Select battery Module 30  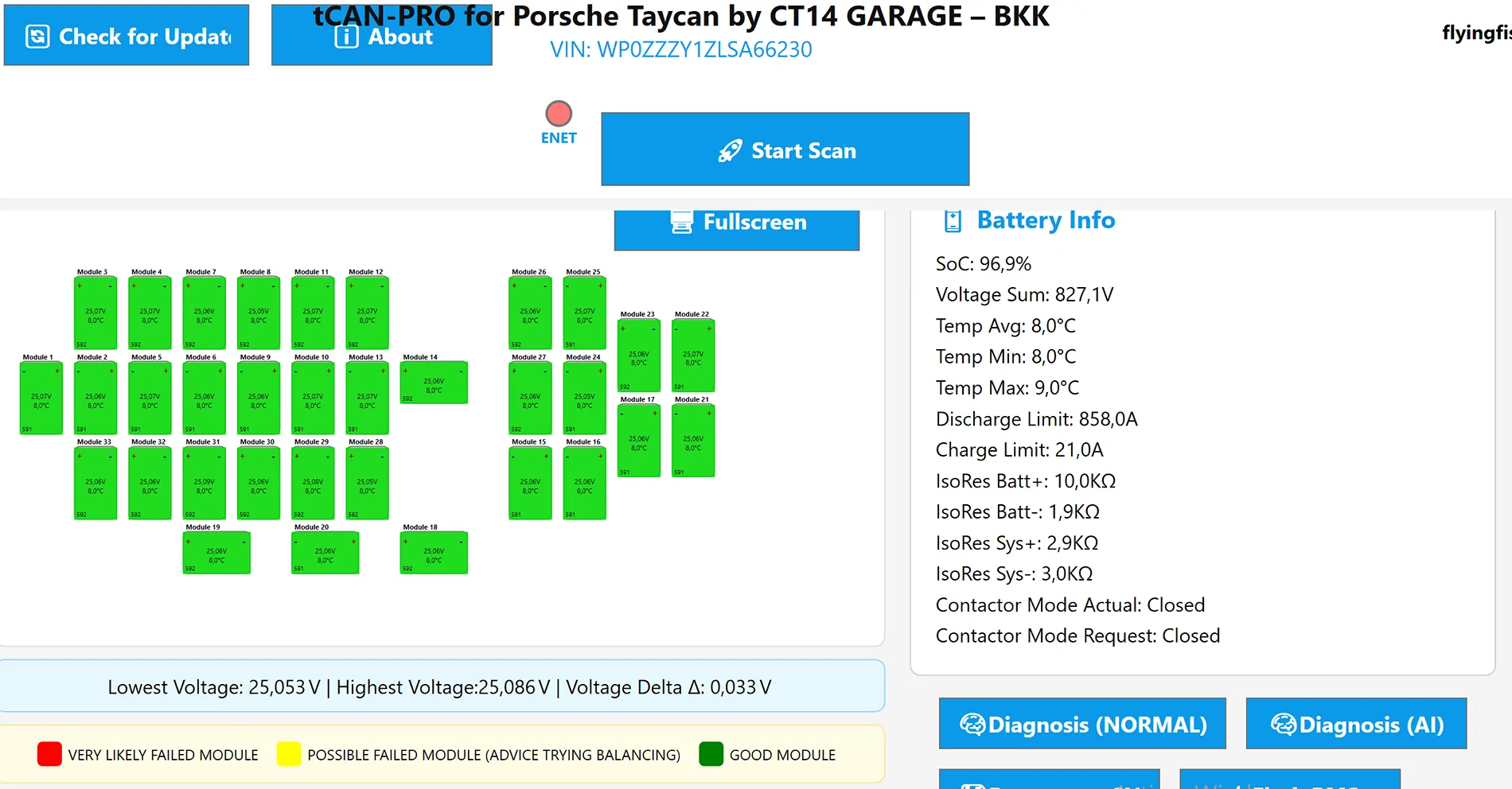tap(259, 483)
